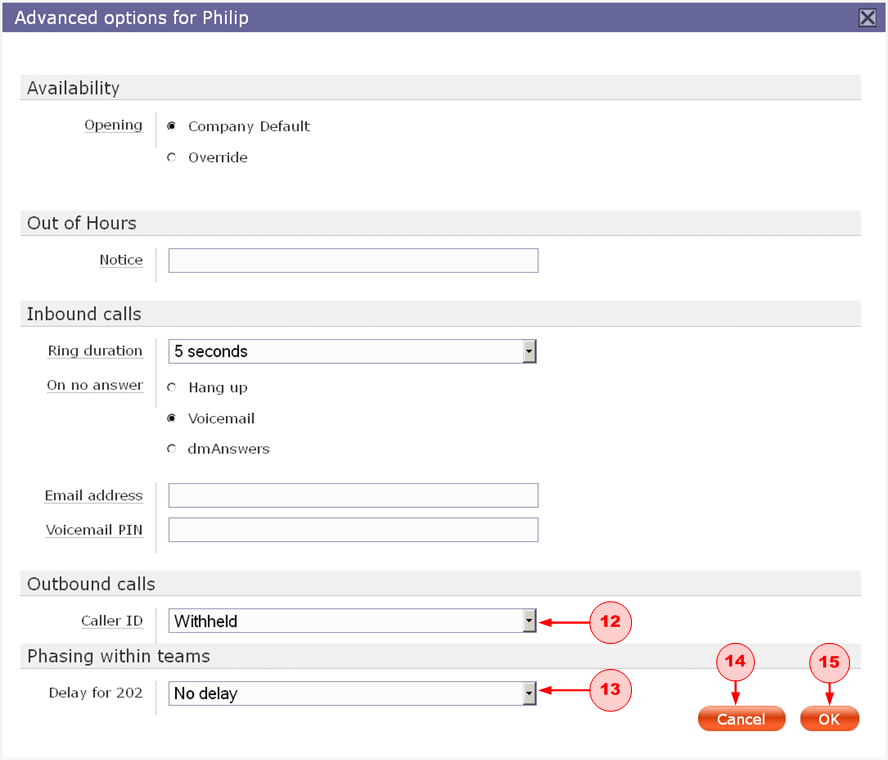The image size is (888, 760).
Task: Click the Email address input field
Action: [353, 496]
